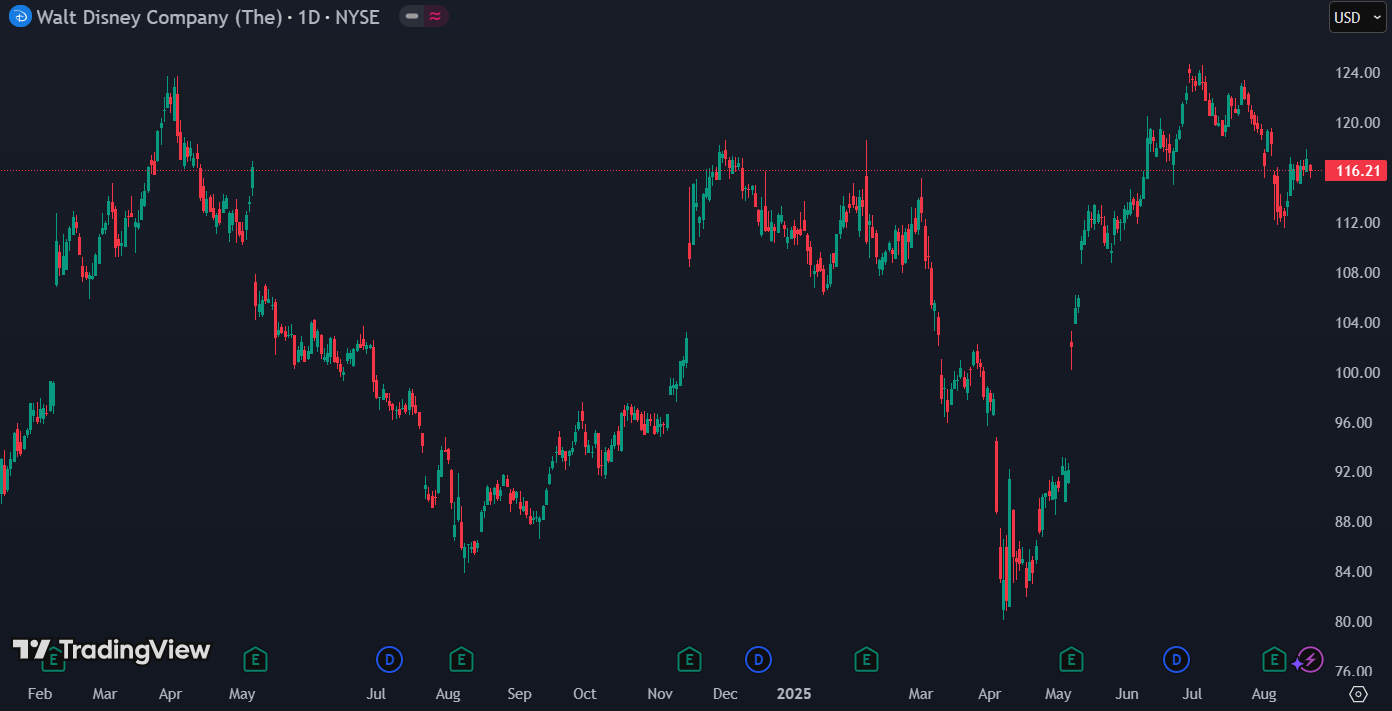Click the bold 2025 time axis label
Viewport: 1392px width, 711px height.
[x=794, y=694]
